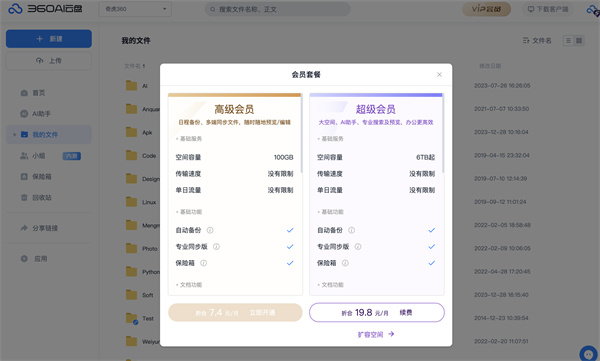Click the 内测 badge next to 小组
The height and width of the screenshot is (361, 600).
72,156
